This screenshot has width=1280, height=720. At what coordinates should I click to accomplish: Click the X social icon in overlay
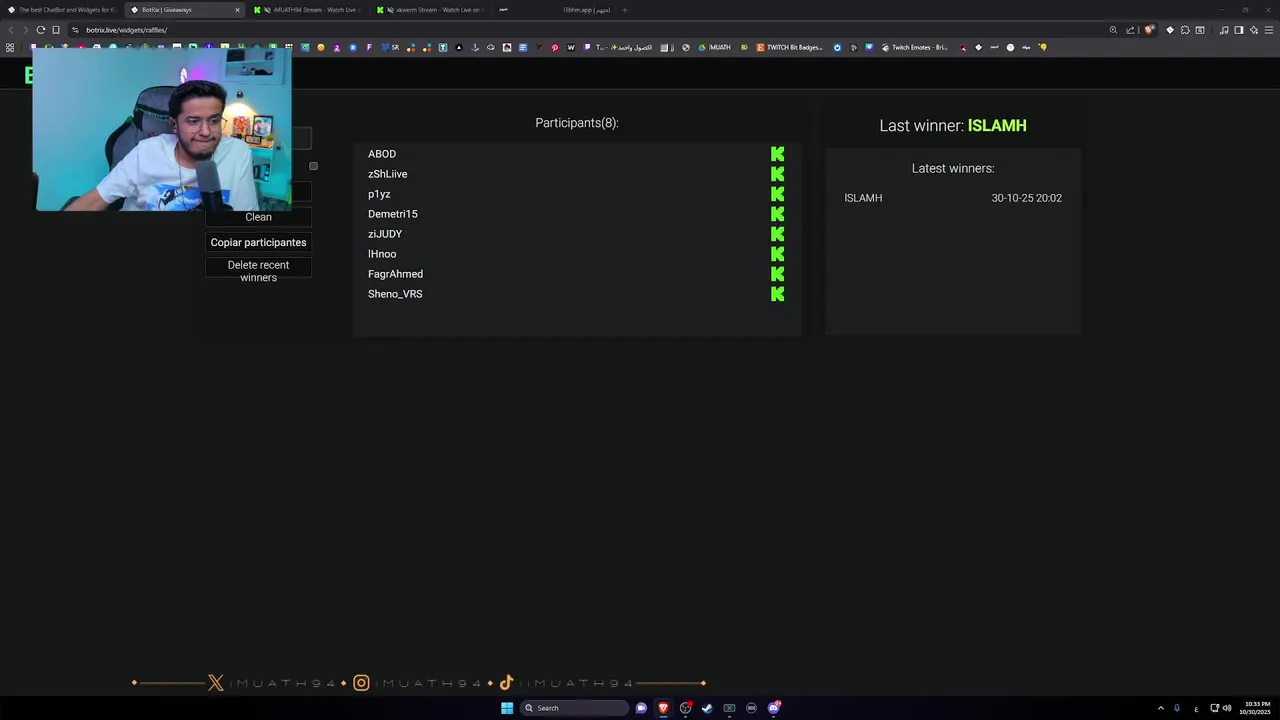tap(216, 683)
